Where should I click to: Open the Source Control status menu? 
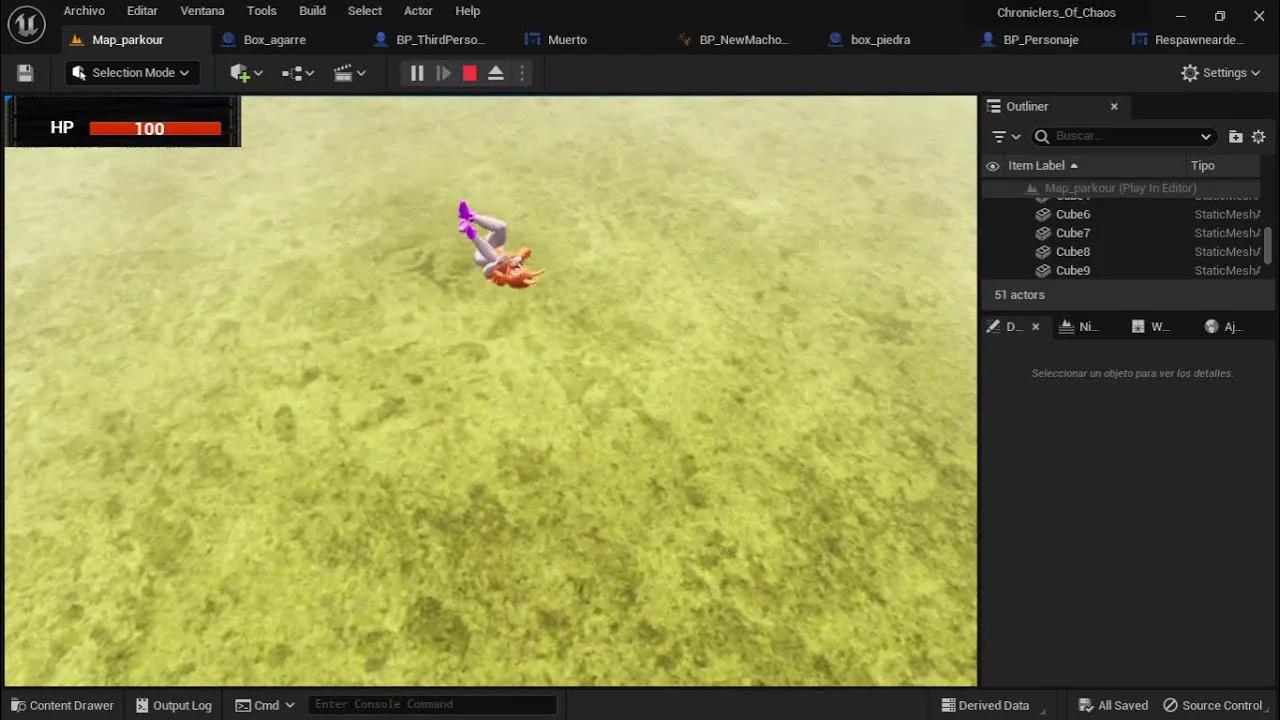pyautogui.click(x=1212, y=705)
